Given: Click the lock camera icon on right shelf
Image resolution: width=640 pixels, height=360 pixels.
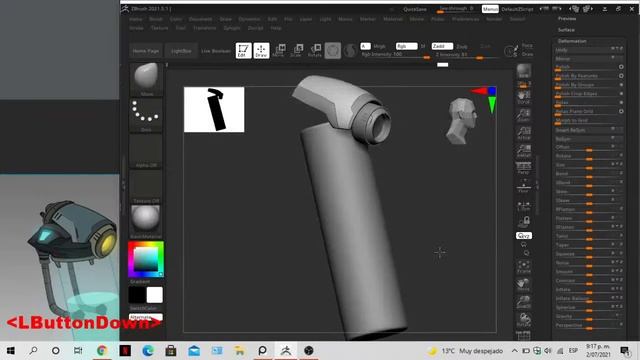Looking at the screenshot, I should (524, 222).
